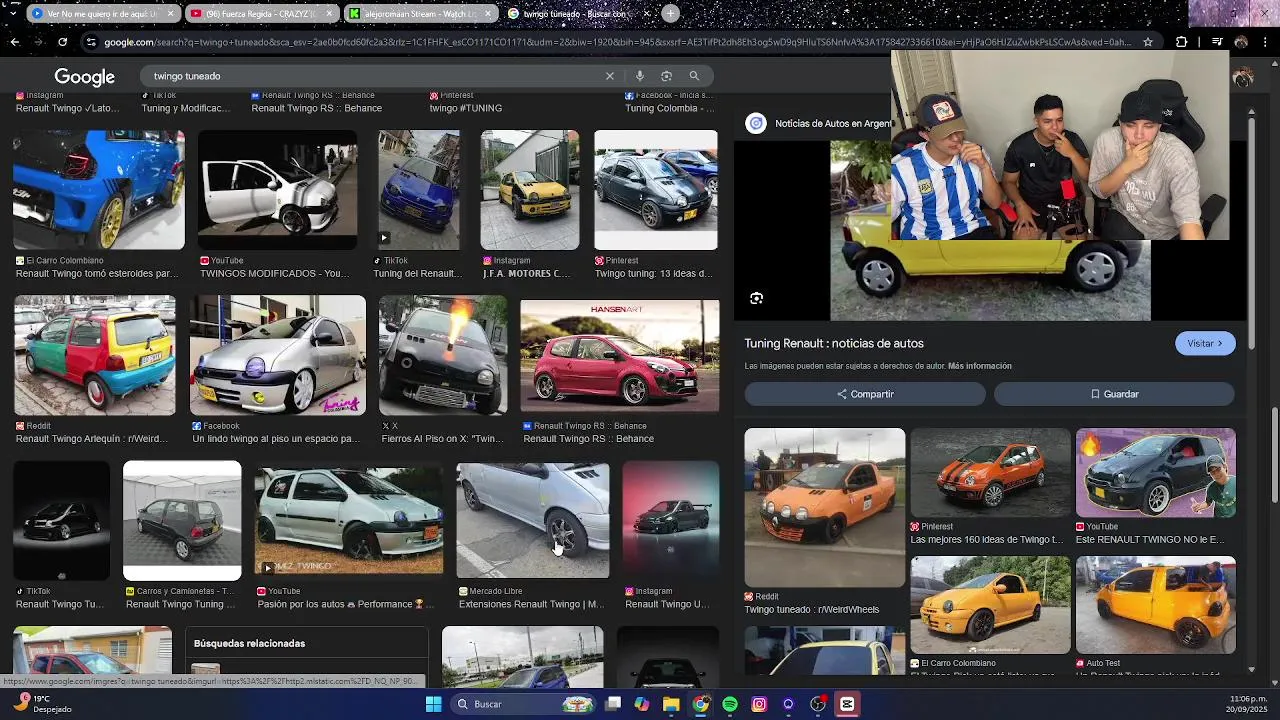Open CapCut from taskbar
This screenshot has width=1280, height=720.
[x=847, y=704]
